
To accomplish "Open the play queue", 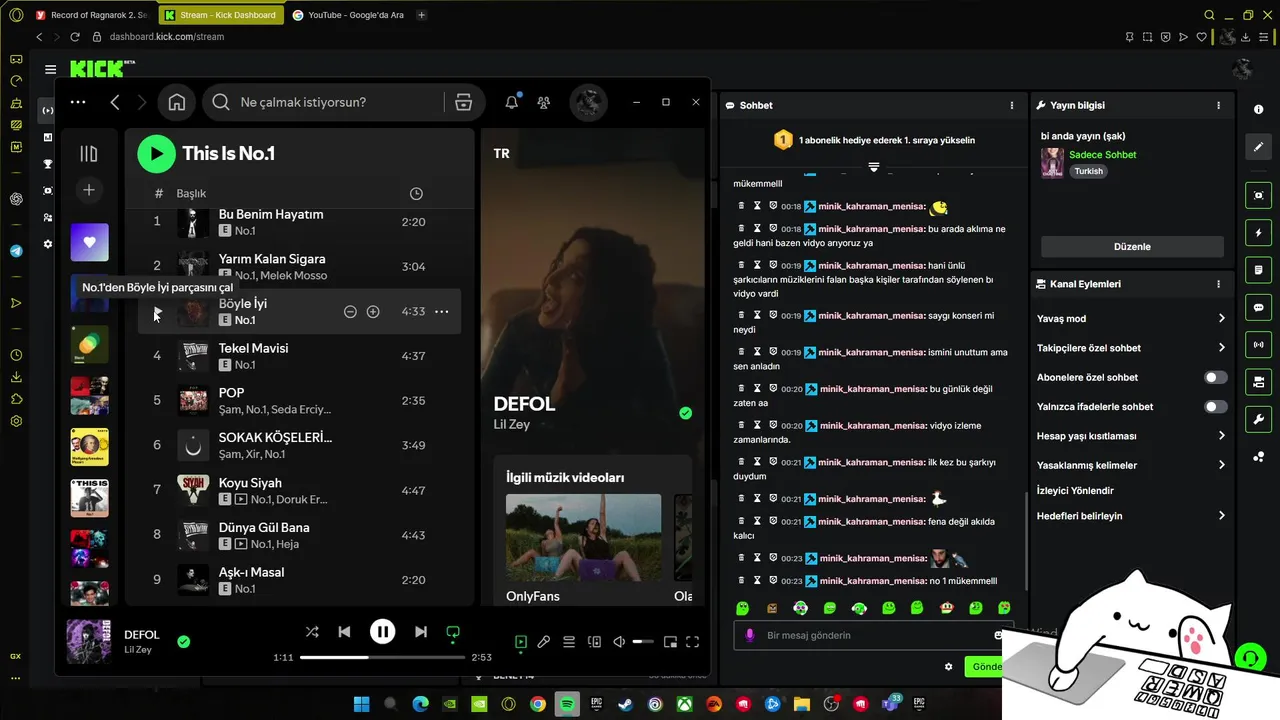I will 569,642.
